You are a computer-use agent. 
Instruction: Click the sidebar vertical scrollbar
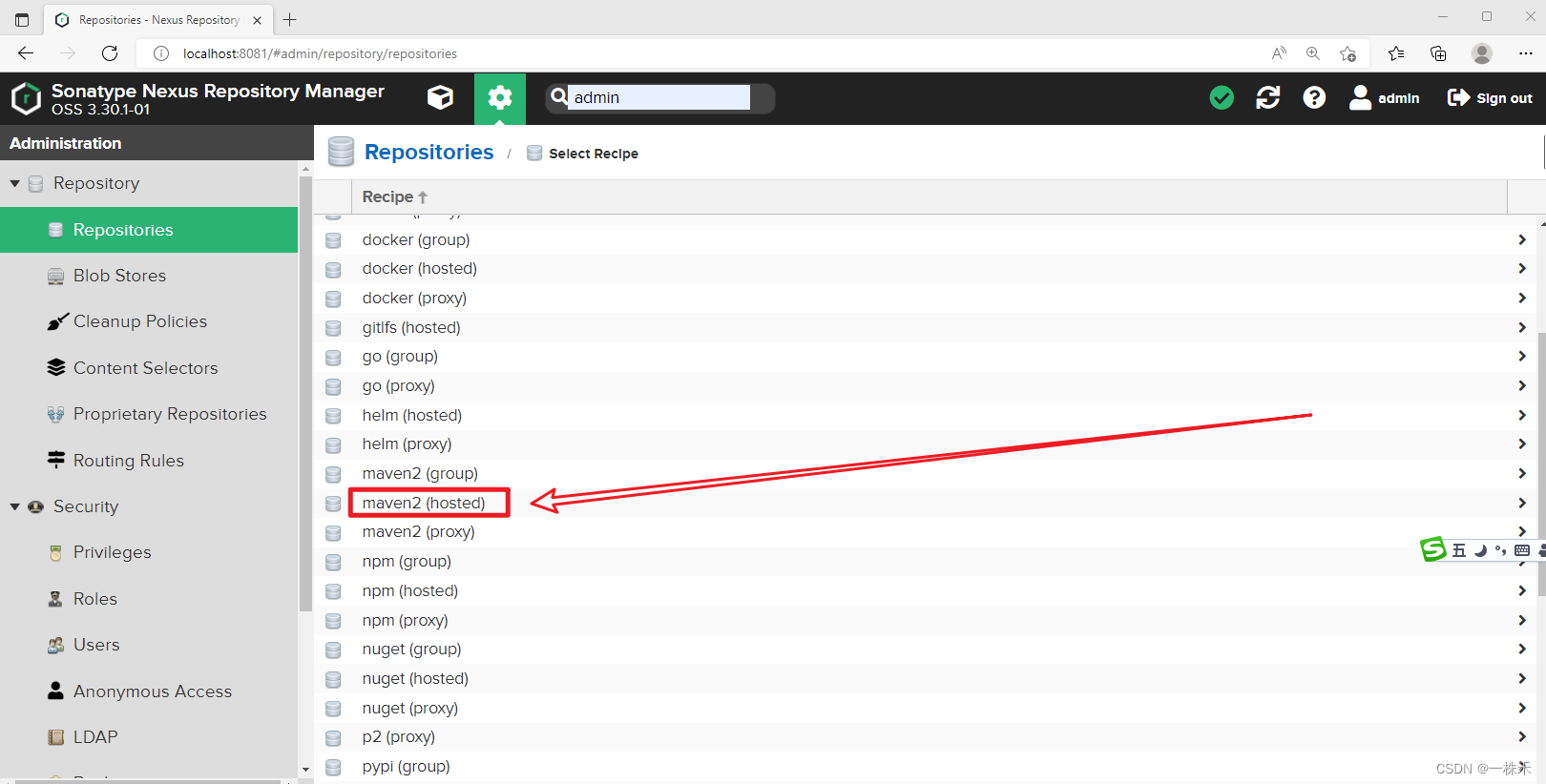(305, 393)
